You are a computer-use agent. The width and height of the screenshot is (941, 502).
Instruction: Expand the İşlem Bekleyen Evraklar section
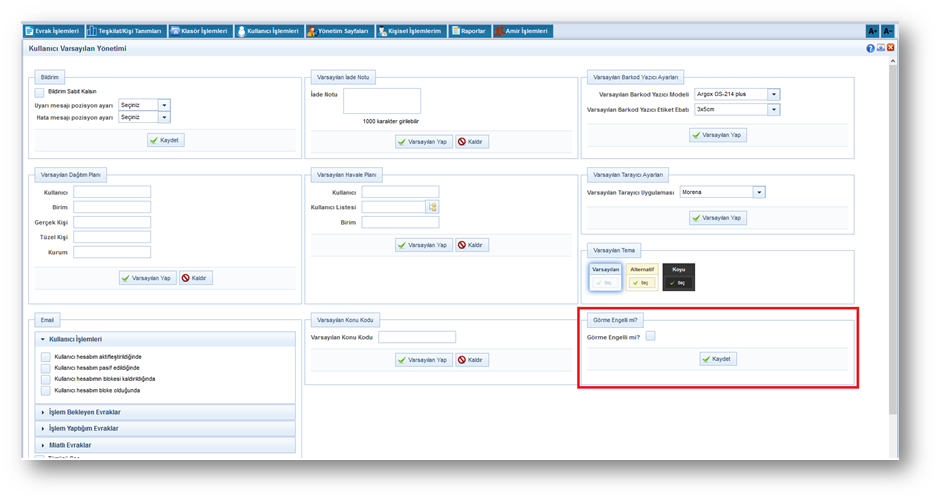tap(165, 412)
